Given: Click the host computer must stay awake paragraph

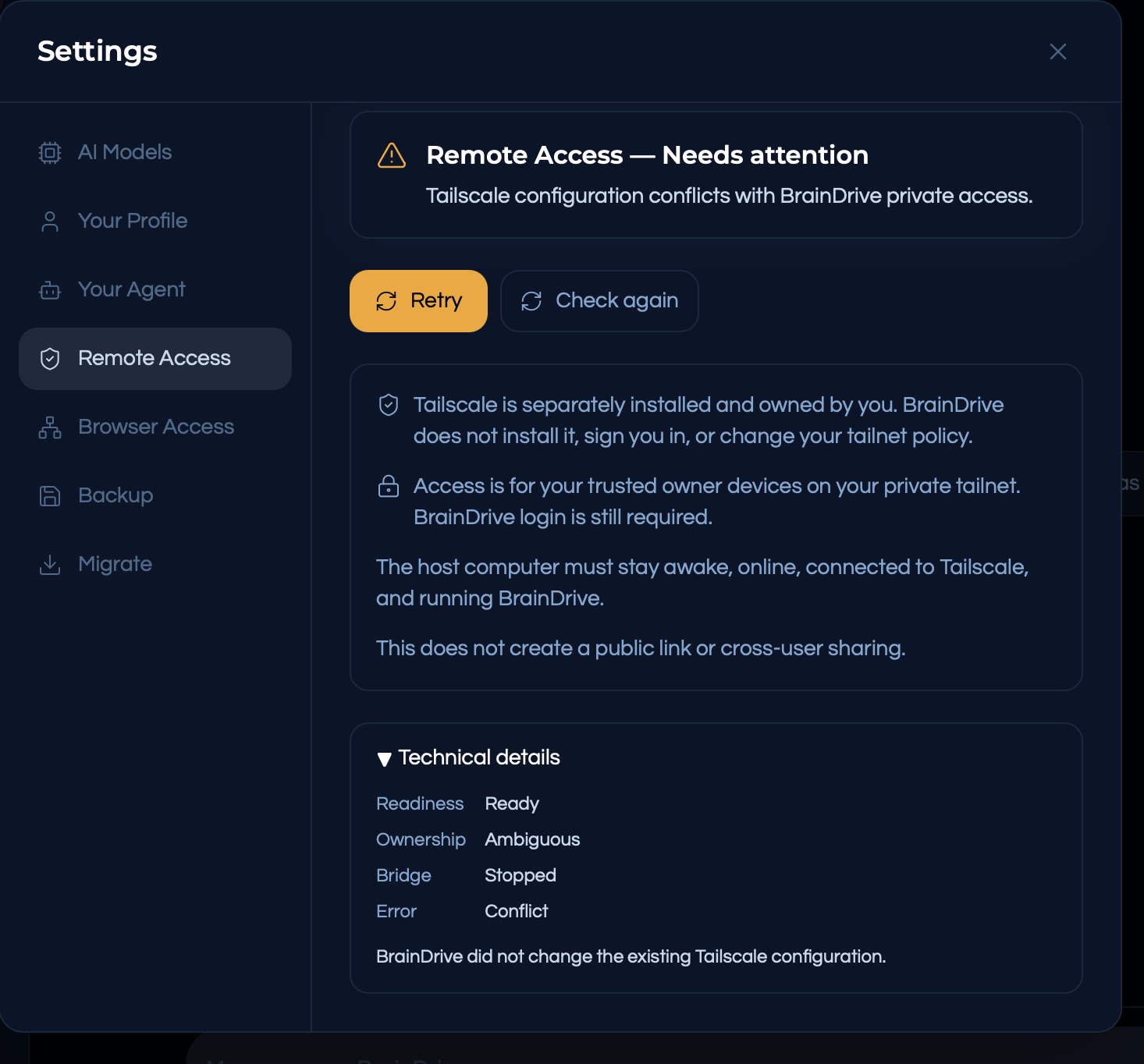Looking at the screenshot, I should tap(702, 583).
